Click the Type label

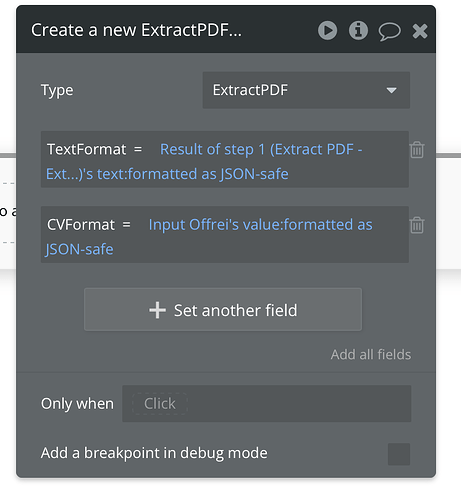coord(57,90)
